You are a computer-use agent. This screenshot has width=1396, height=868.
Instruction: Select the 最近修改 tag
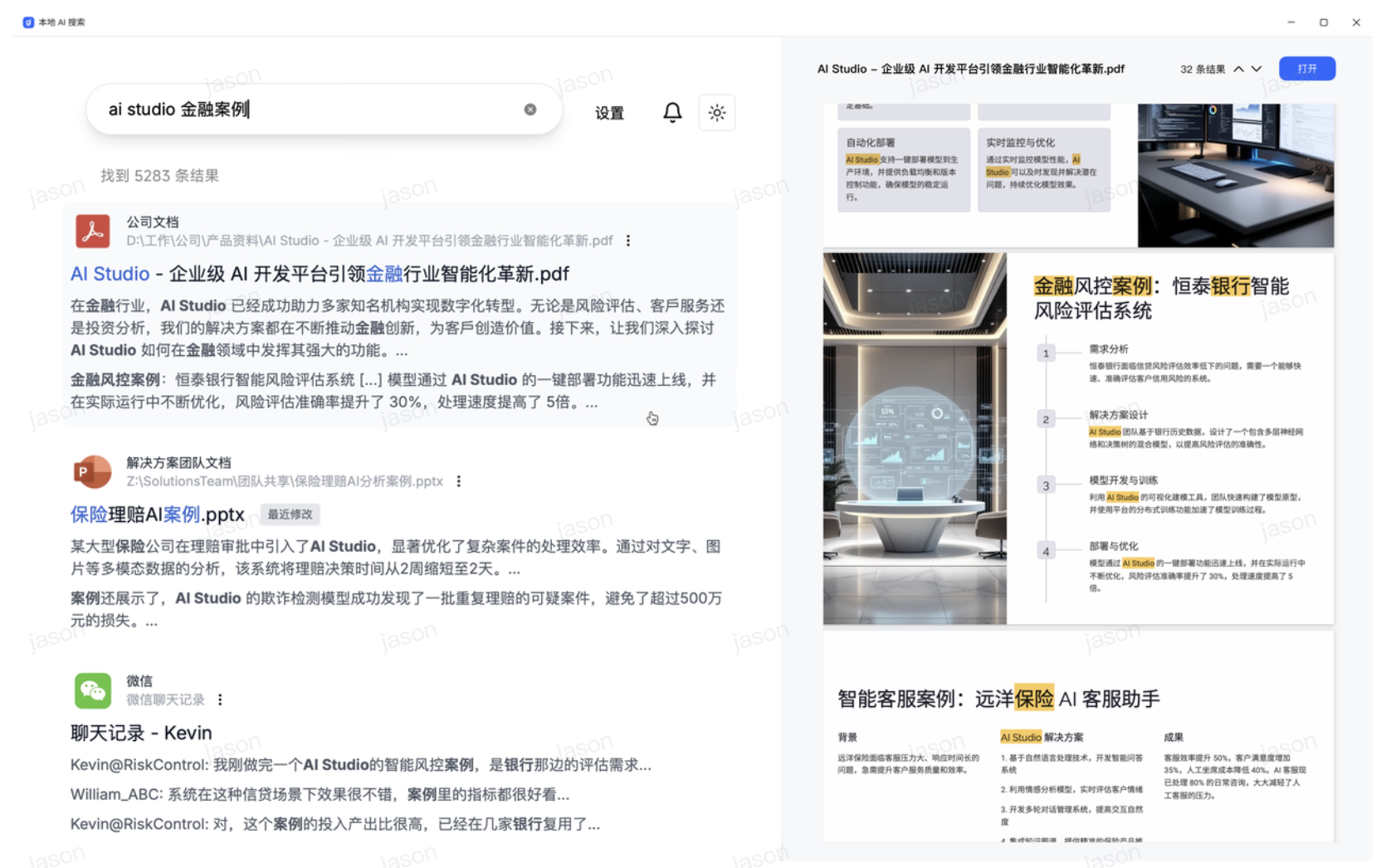coord(290,514)
